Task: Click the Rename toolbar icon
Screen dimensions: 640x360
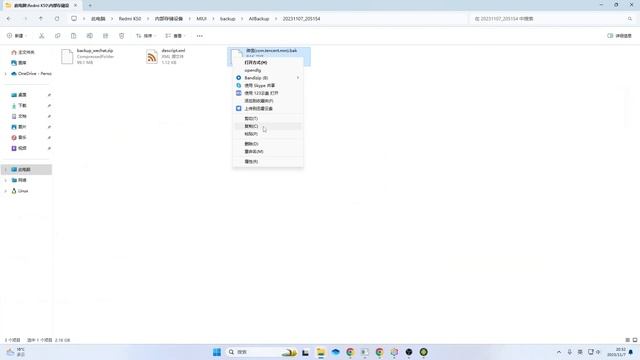Action: pyautogui.click(x=89, y=36)
